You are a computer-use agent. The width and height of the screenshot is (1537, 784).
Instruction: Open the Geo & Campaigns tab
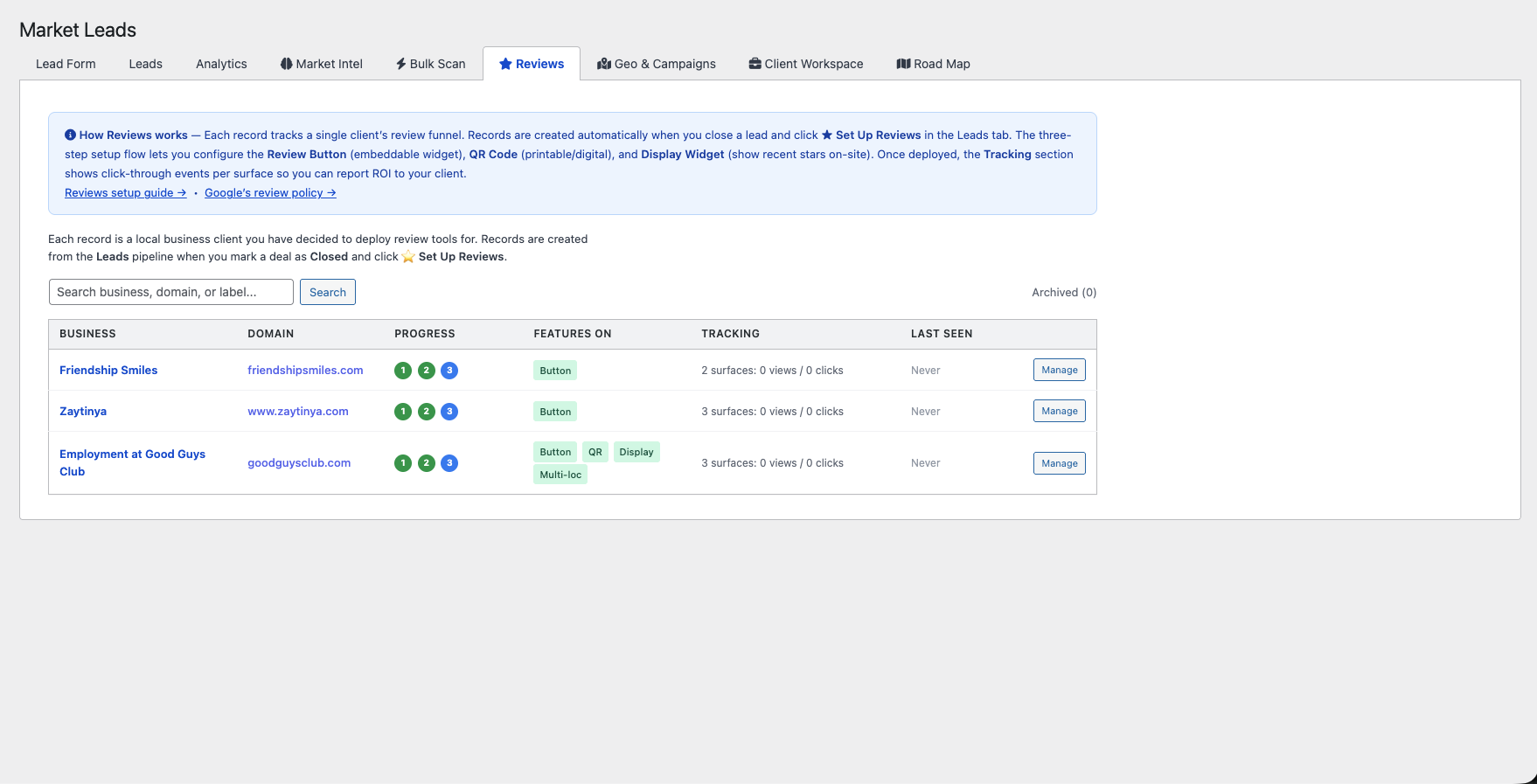pos(657,64)
